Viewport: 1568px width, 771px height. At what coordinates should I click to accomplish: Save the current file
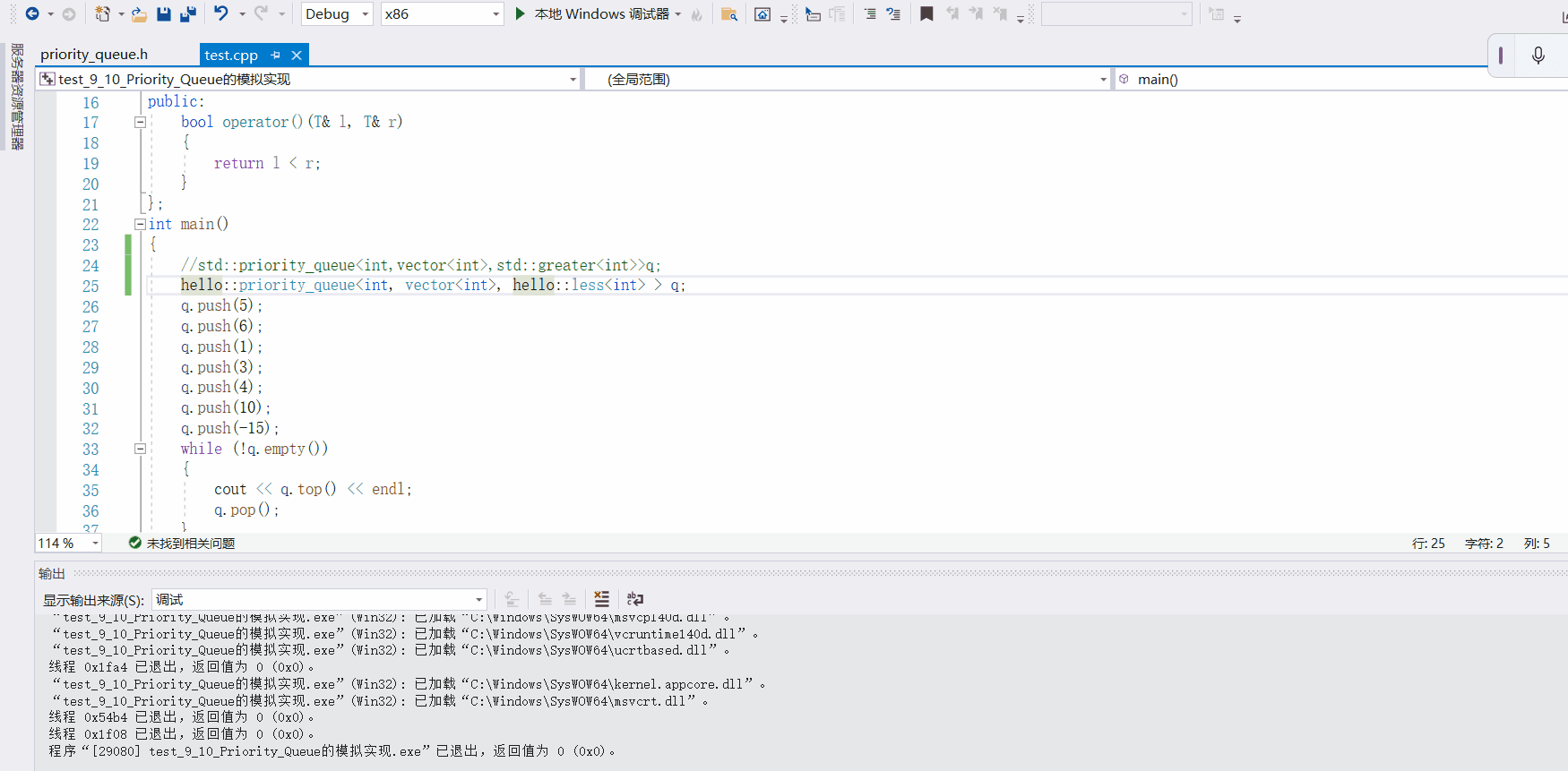[163, 13]
